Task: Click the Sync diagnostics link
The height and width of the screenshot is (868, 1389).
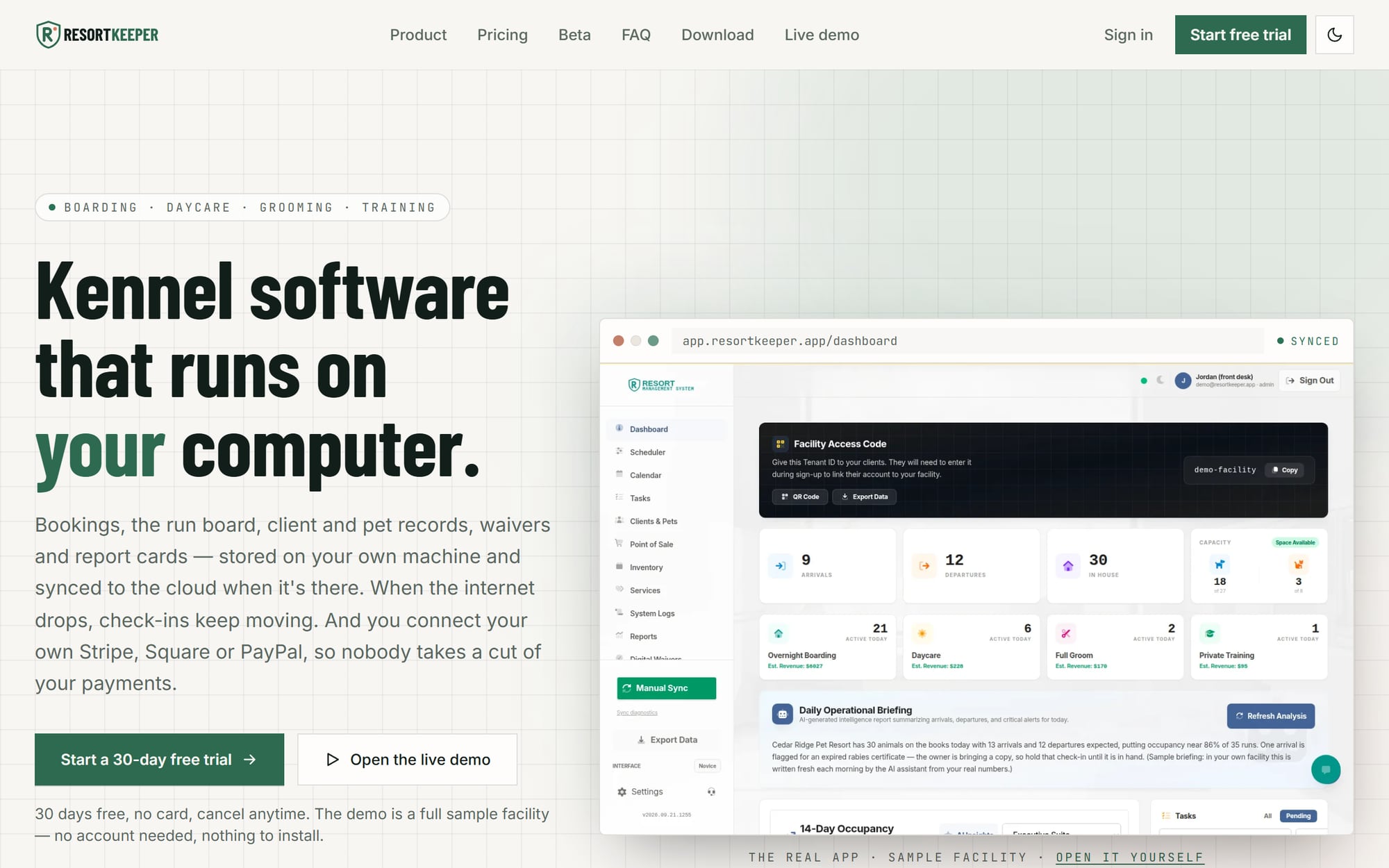Action: coord(637,712)
